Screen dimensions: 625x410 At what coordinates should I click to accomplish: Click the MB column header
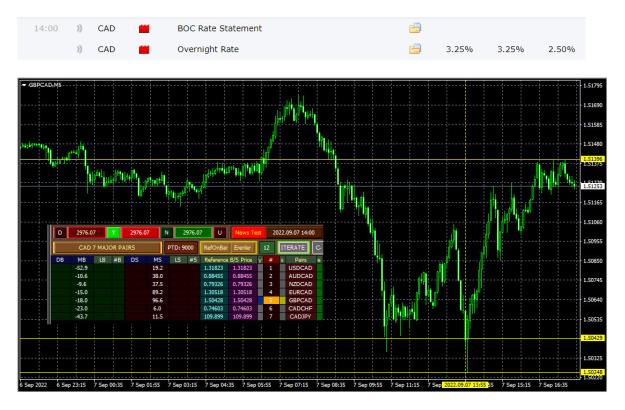coord(82,260)
